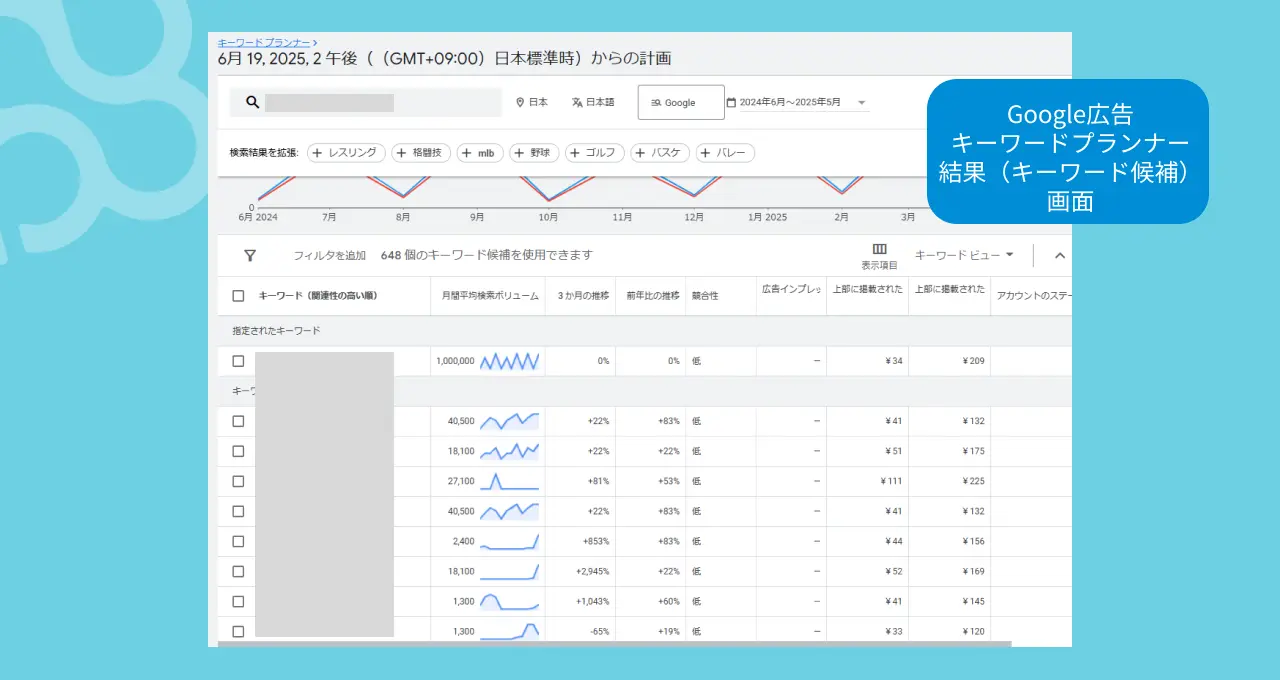Click the +81% three-month change value
This screenshot has width=1280, height=680.
[x=598, y=481]
